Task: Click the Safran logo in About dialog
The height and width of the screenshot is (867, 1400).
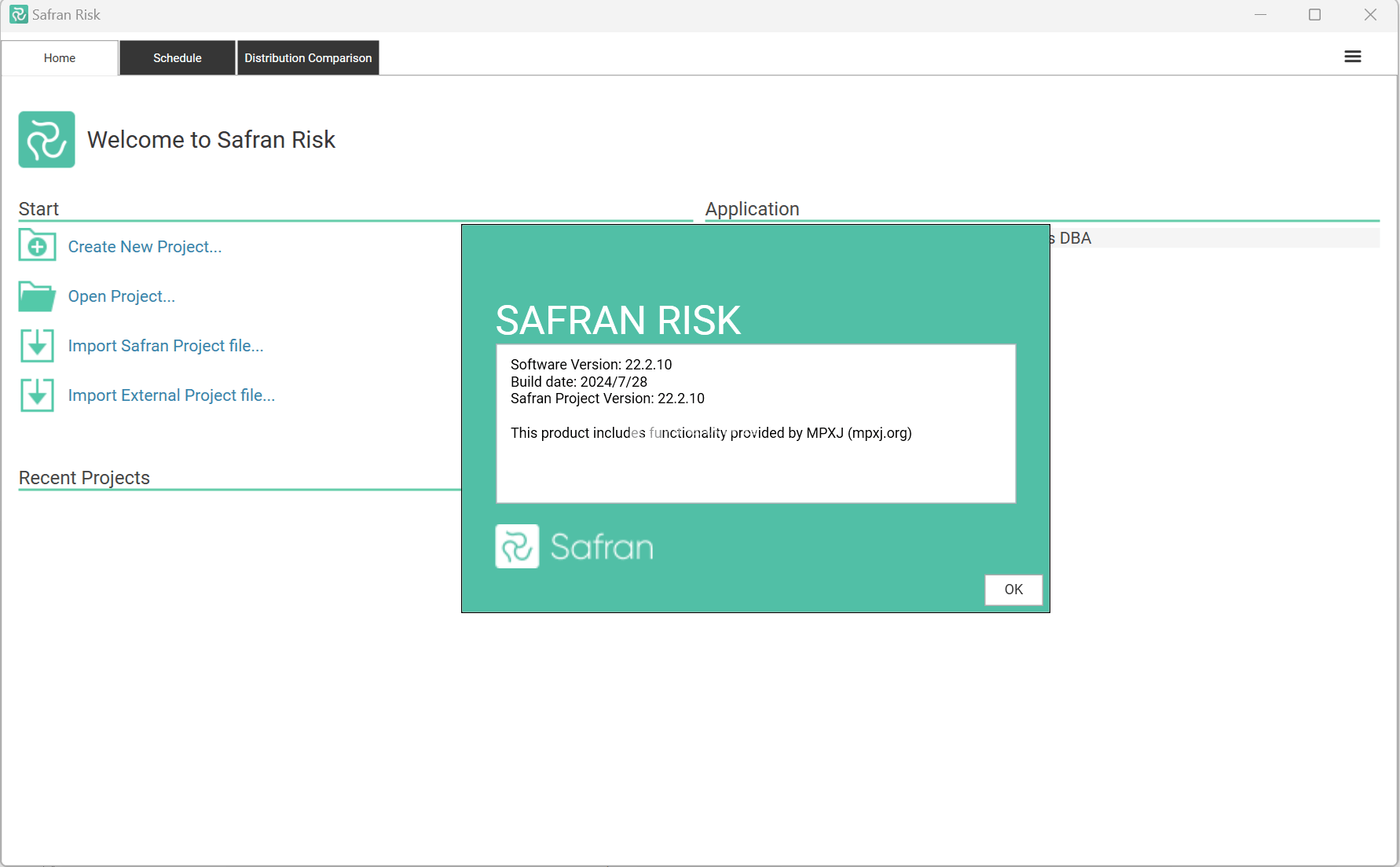Action: tap(574, 546)
